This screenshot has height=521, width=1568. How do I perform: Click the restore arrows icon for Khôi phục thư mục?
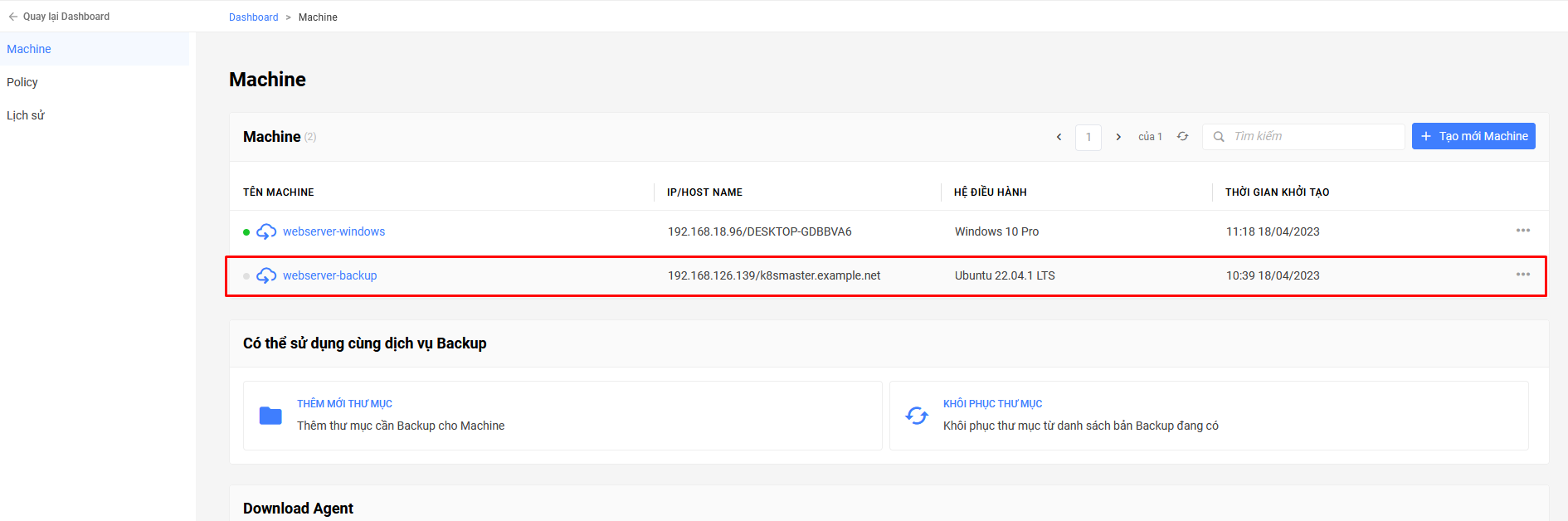pyautogui.click(x=917, y=416)
